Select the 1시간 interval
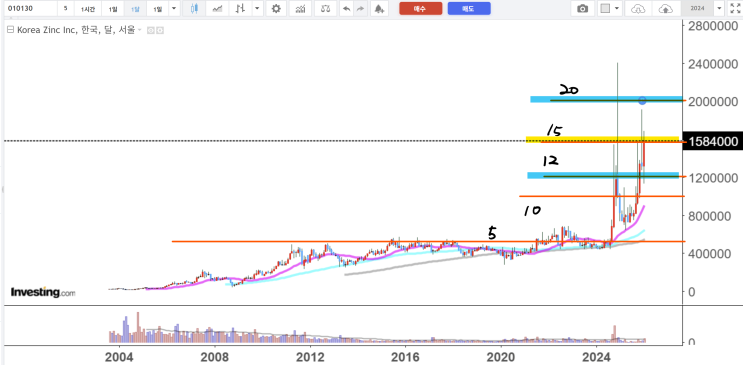 88,9
